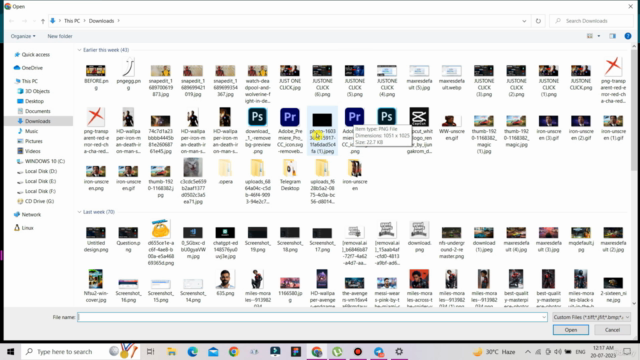Screen dimensions: 640x360
Task: Open Local Disk (F:) in sidebar
Action: coord(37,191)
